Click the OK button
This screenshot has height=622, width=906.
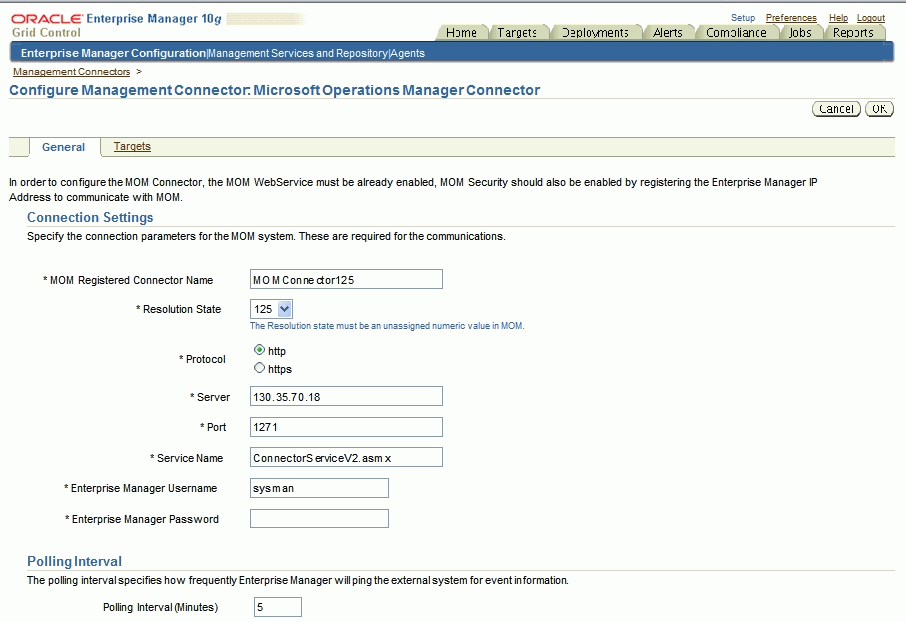click(x=879, y=109)
